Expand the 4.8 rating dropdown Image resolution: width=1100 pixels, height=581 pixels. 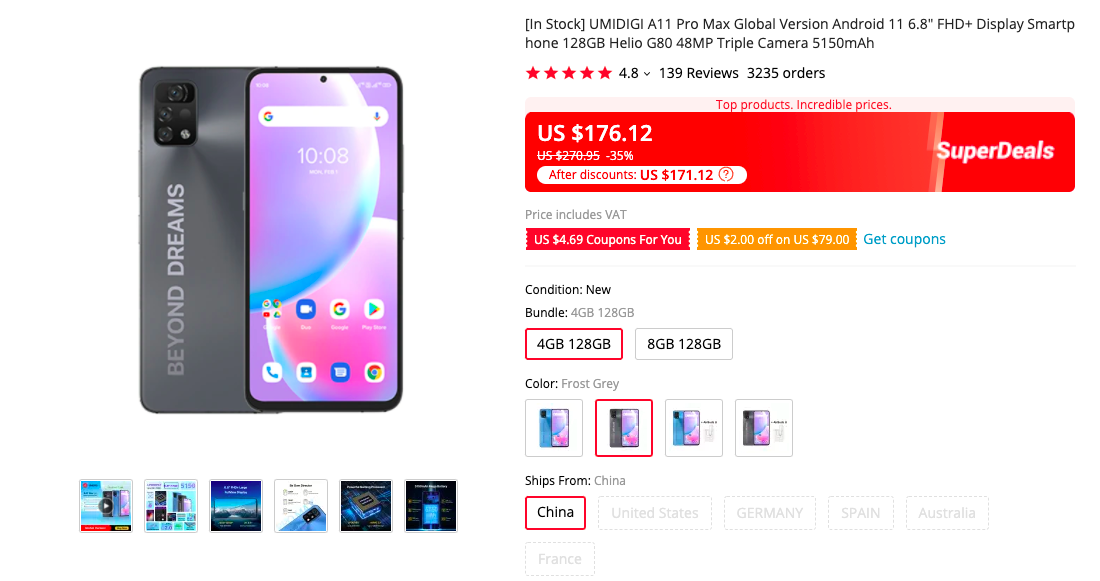coord(645,72)
